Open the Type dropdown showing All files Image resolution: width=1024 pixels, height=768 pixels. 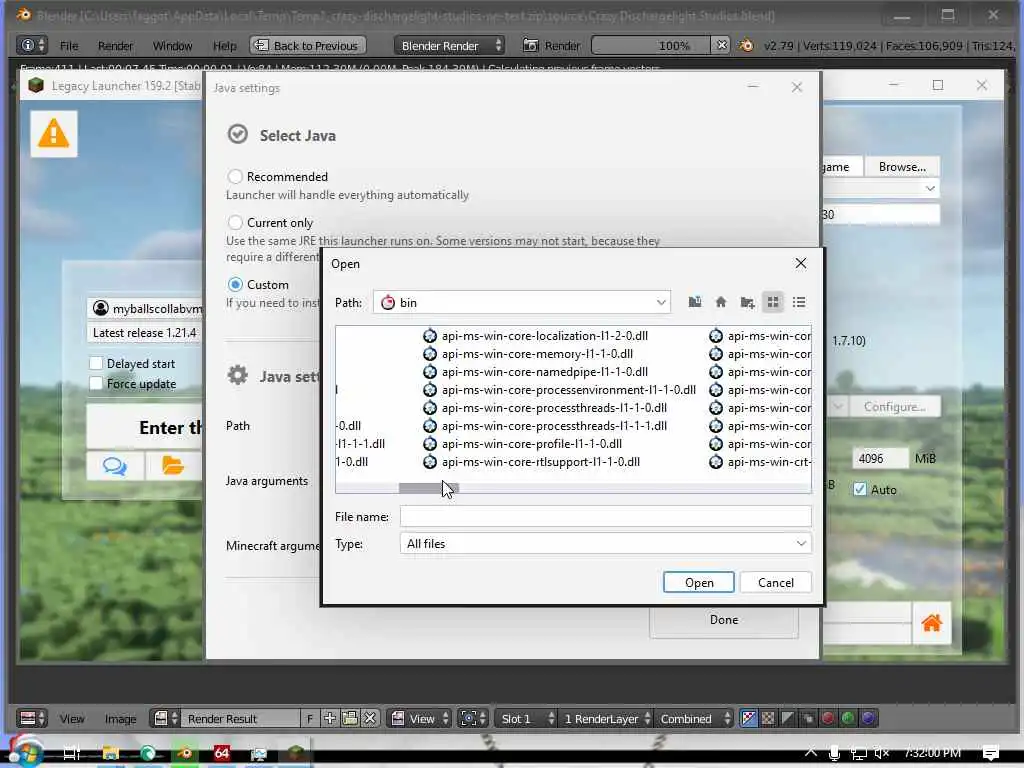click(x=605, y=543)
